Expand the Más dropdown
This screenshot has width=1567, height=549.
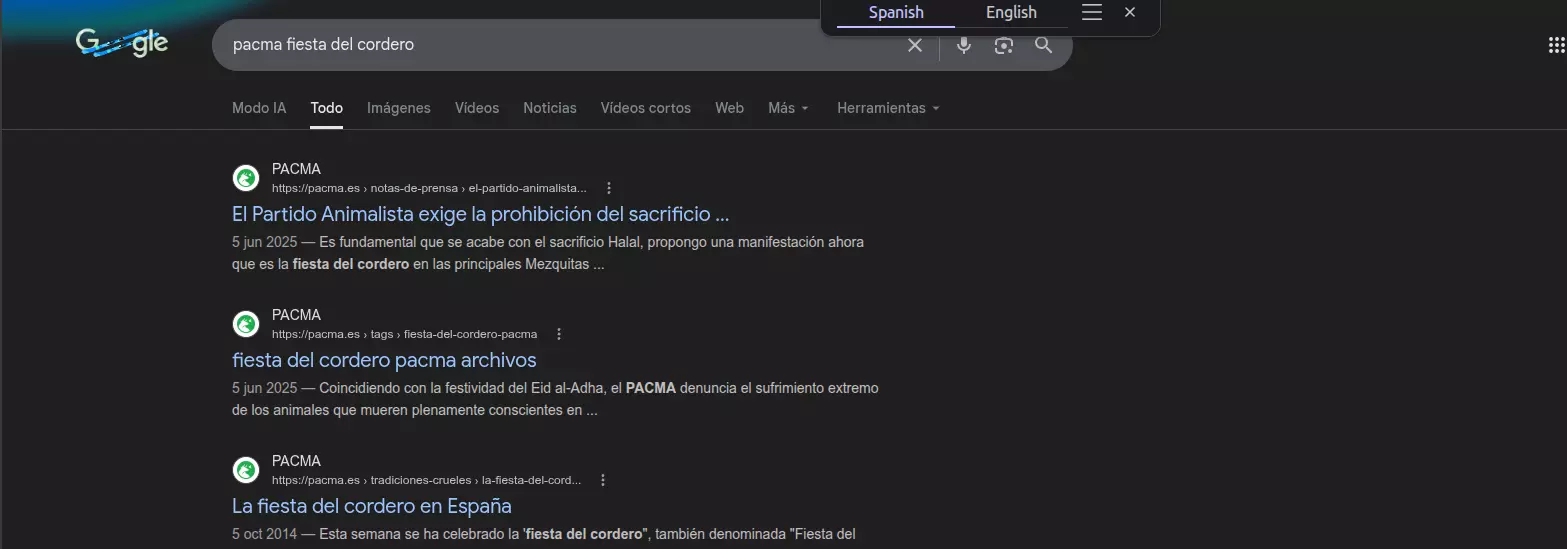(x=788, y=108)
